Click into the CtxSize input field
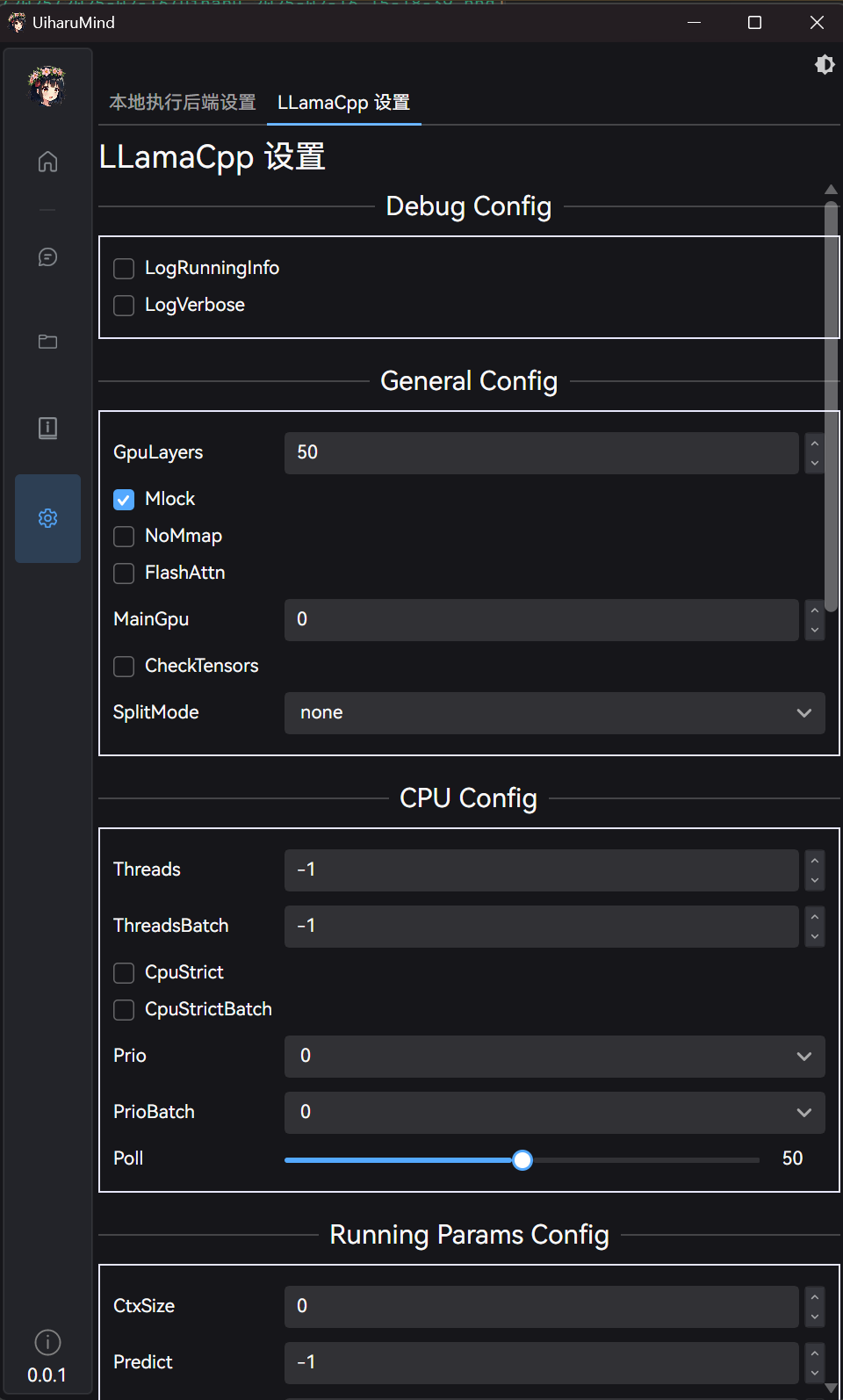The width and height of the screenshot is (843, 1400). 541,1307
